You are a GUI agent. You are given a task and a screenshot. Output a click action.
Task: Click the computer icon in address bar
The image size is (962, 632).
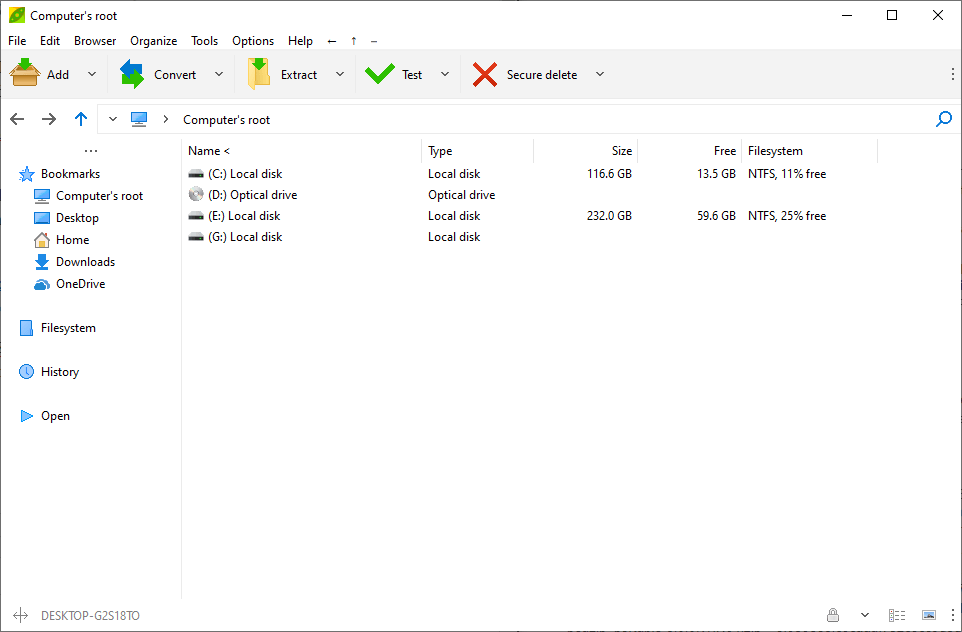(x=139, y=119)
